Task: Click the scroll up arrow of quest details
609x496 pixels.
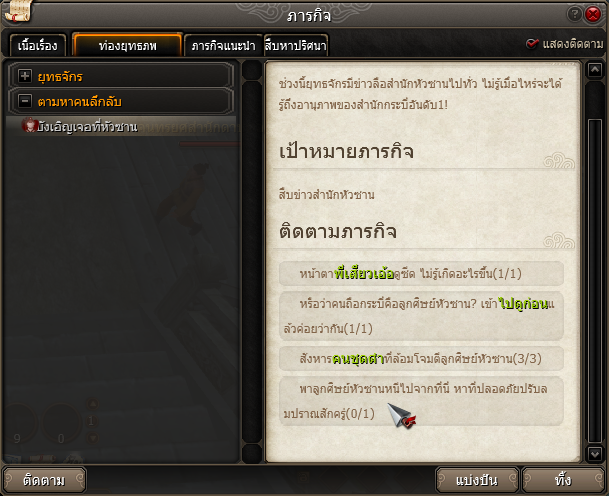Action: [x=595, y=71]
